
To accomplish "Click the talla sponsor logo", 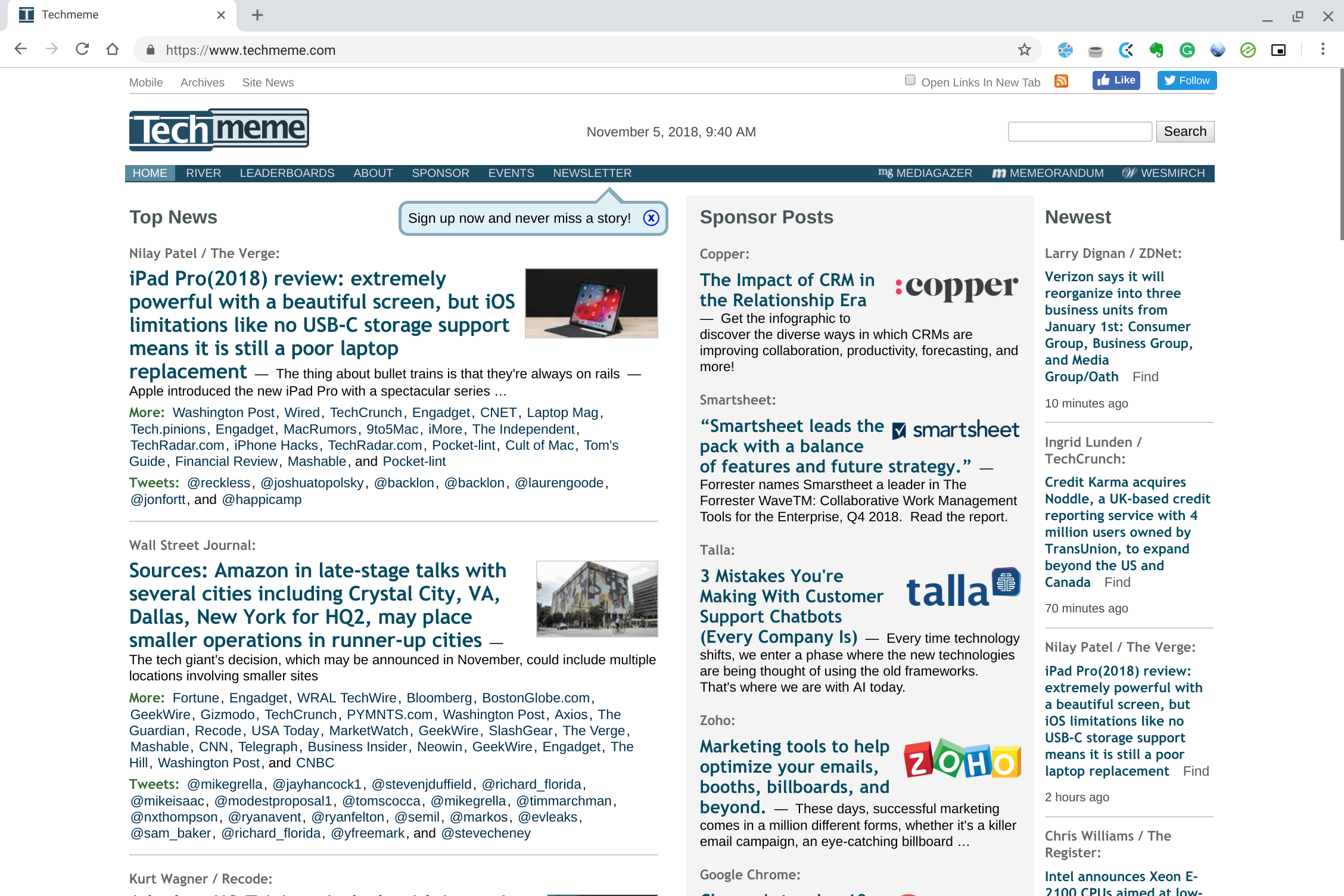I will click(x=963, y=588).
